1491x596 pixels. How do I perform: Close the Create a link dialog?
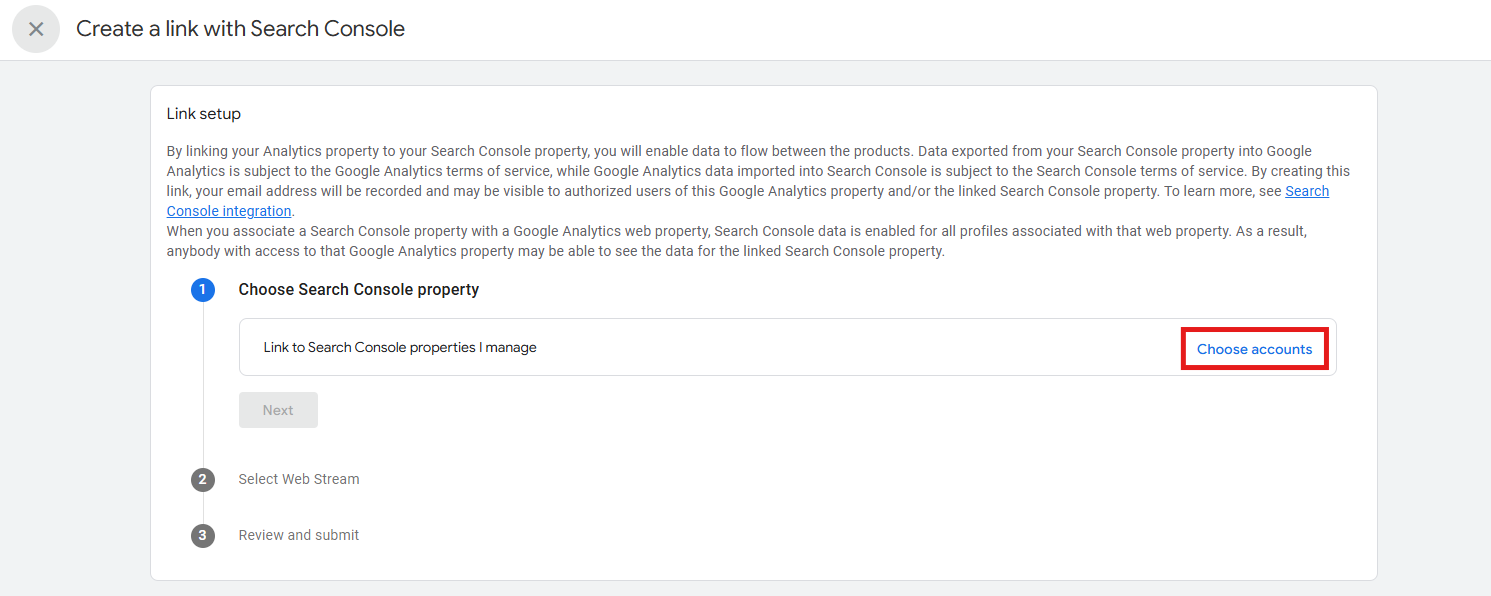point(36,29)
